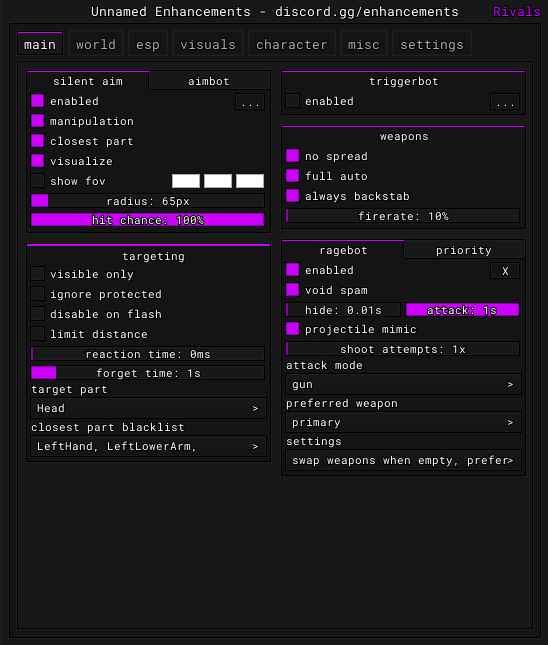Viewport: 548px width, 645px height.
Task: Open the triggerbot '...' keybind button
Action: point(505,102)
